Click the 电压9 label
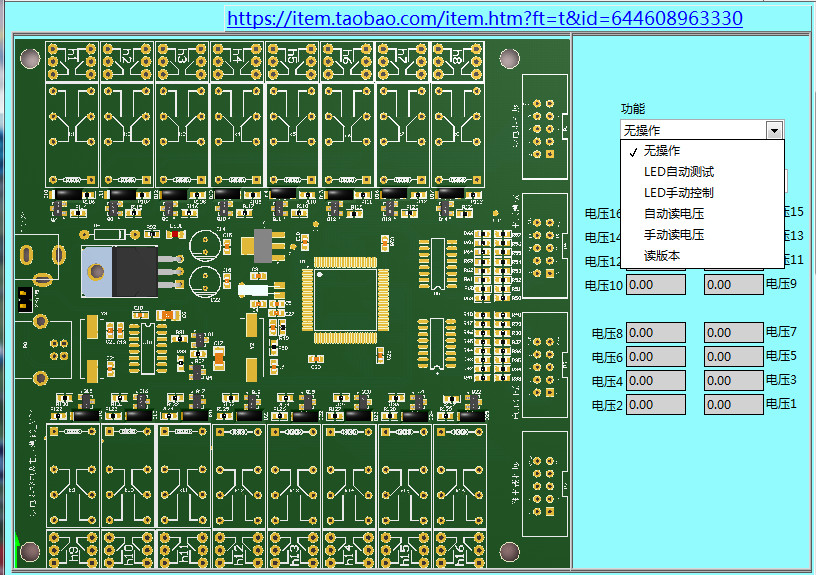The width and height of the screenshot is (816, 575). tap(781, 284)
